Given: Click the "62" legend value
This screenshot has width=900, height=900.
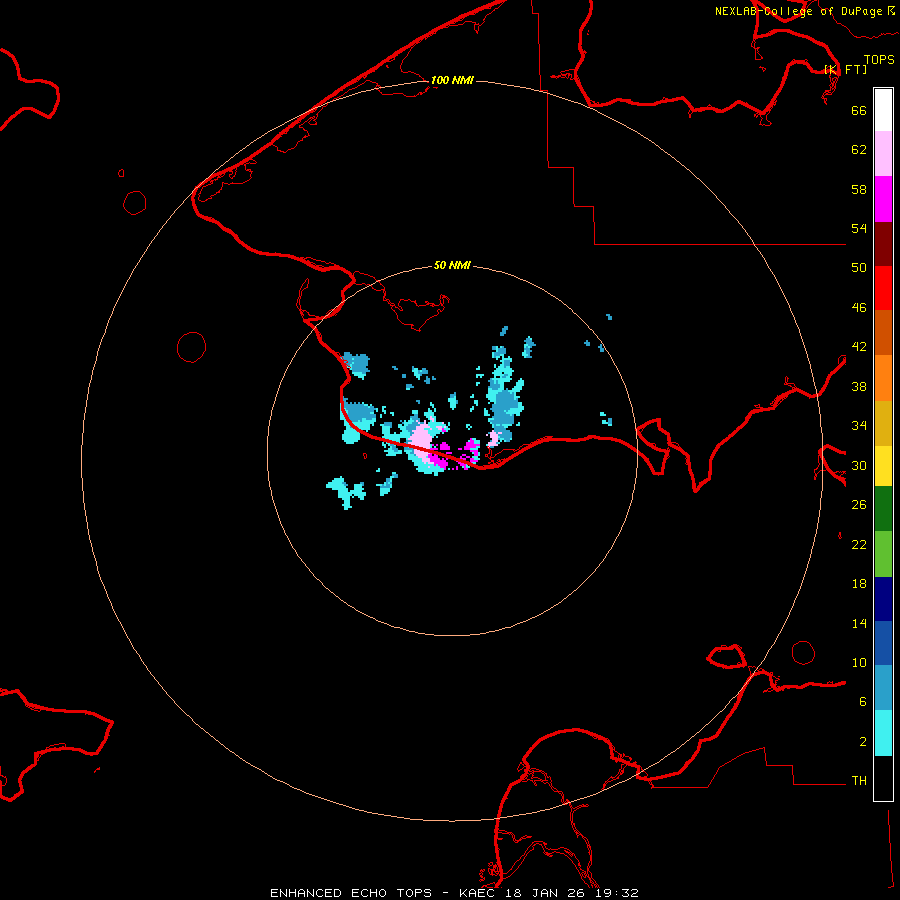Looking at the screenshot, I should 859,150.
